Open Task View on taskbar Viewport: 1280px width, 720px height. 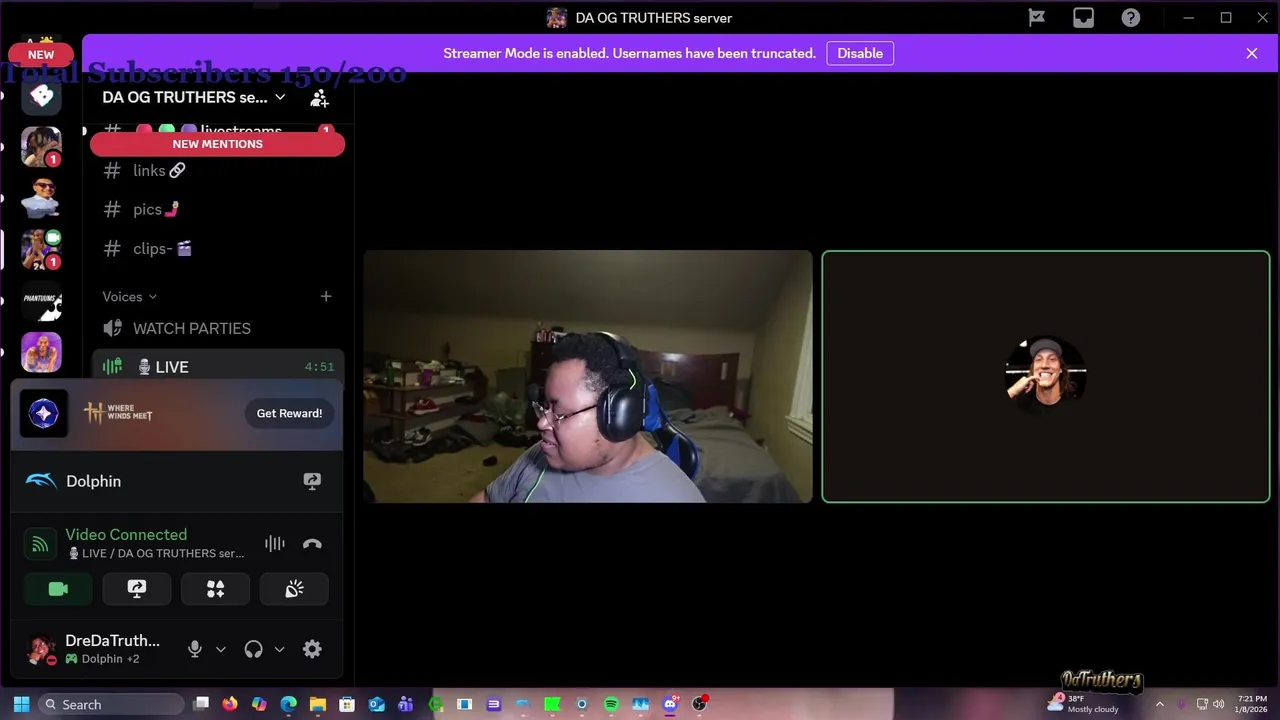pyautogui.click(x=201, y=704)
